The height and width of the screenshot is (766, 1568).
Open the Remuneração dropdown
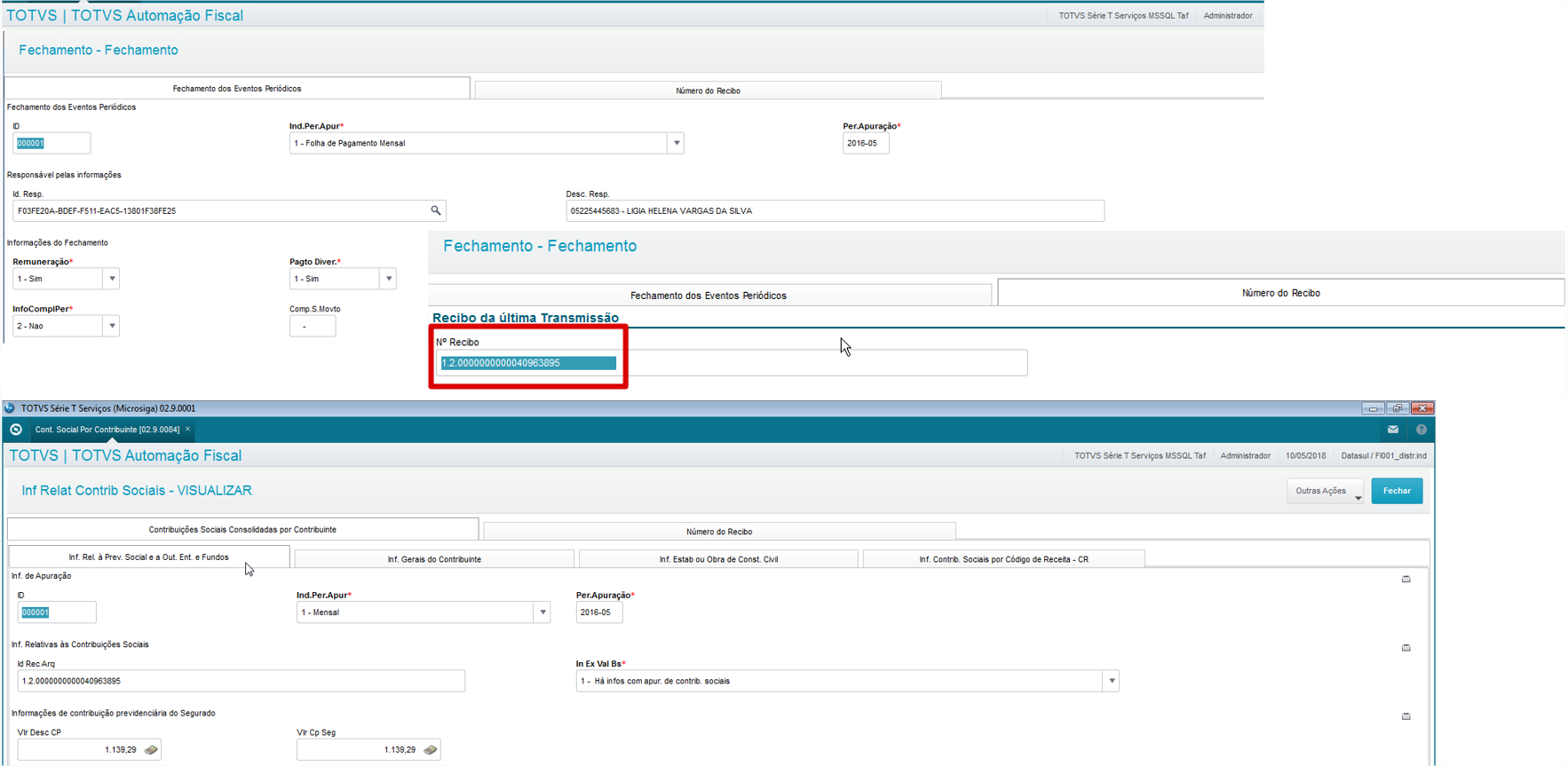pos(112,279)
